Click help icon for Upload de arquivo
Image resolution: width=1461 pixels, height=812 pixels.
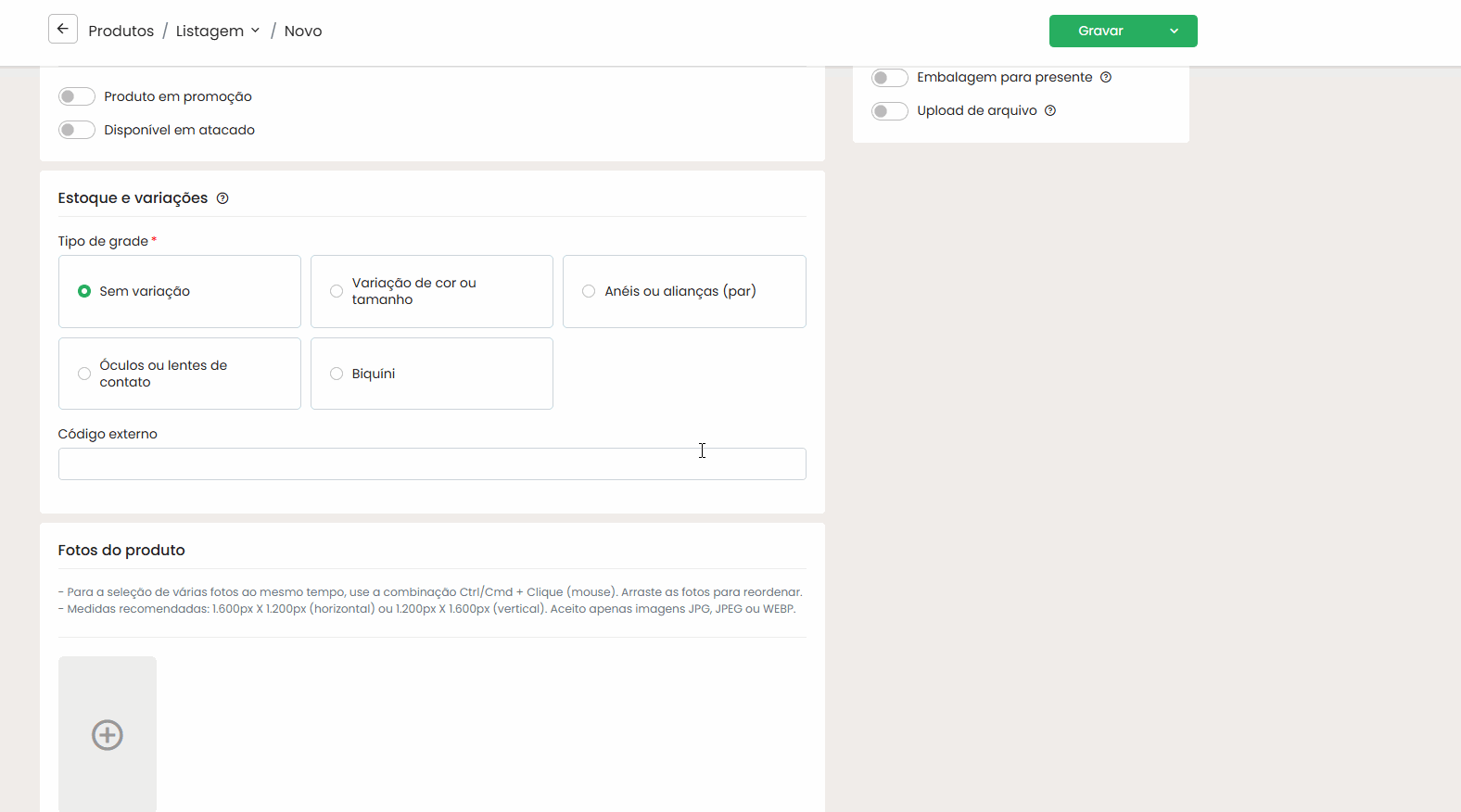tap(1050, 111)
